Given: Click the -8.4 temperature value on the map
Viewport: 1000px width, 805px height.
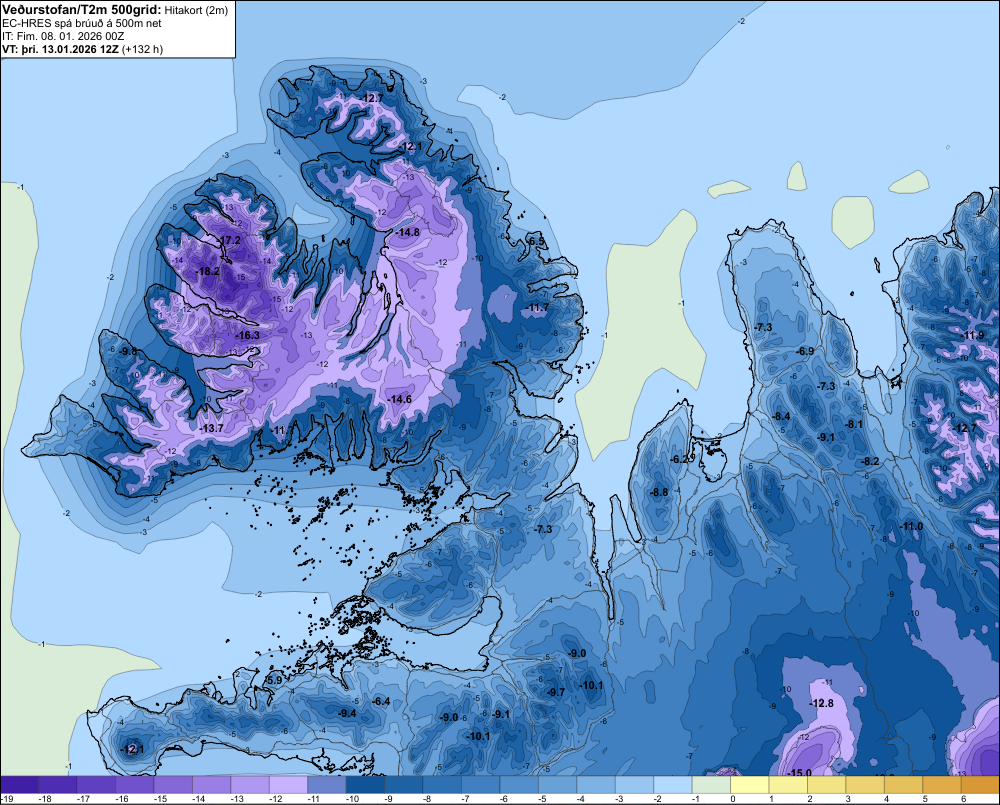Looking at the screenshot, I should tap(781, 417).
